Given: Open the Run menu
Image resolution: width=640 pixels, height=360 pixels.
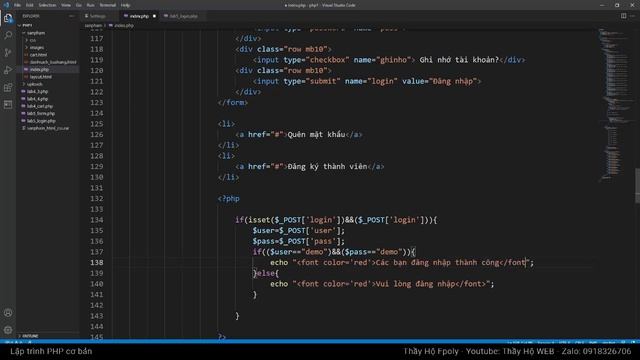Looking at the screenshot, I should 91,5.
